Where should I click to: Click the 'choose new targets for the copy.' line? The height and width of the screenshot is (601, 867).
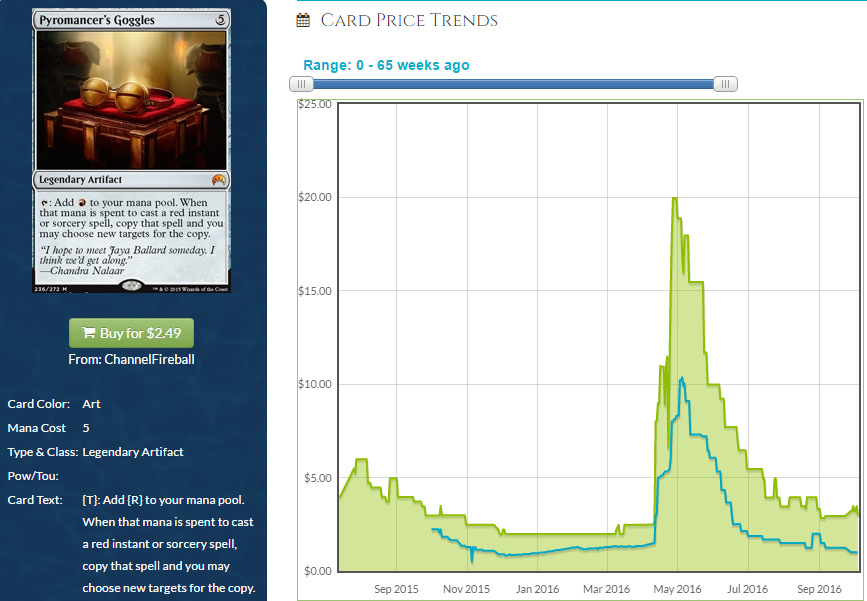pos(169,588)
